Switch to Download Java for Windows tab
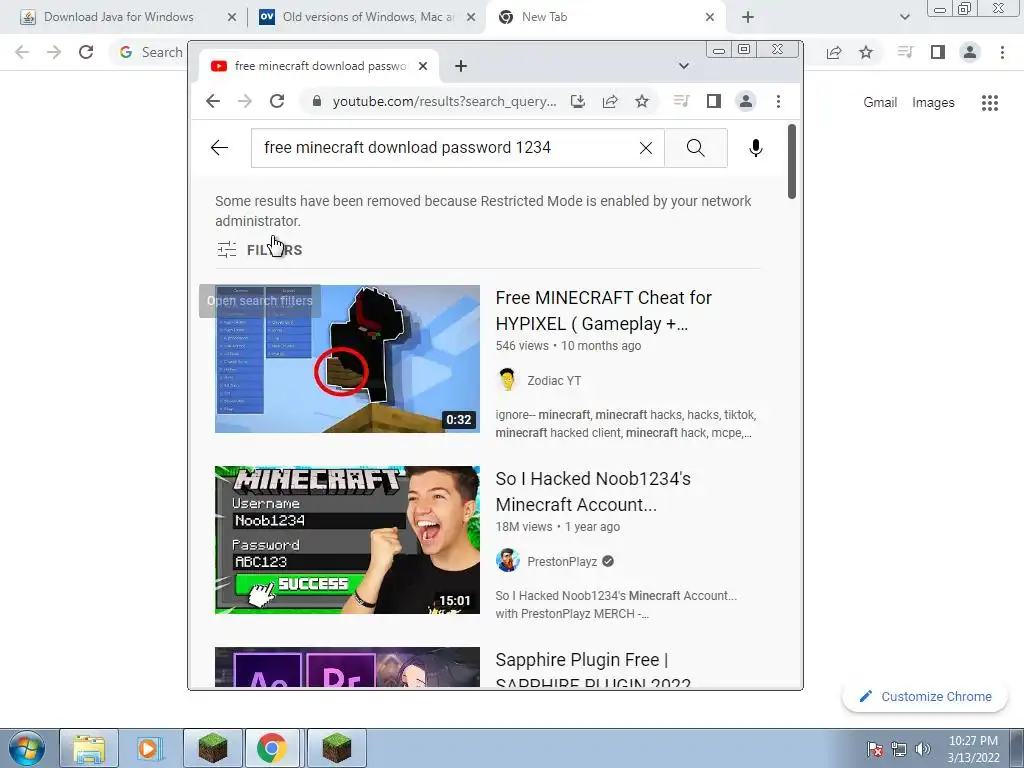This screenshot has width=1024, height=768. (x=119, y=17)
